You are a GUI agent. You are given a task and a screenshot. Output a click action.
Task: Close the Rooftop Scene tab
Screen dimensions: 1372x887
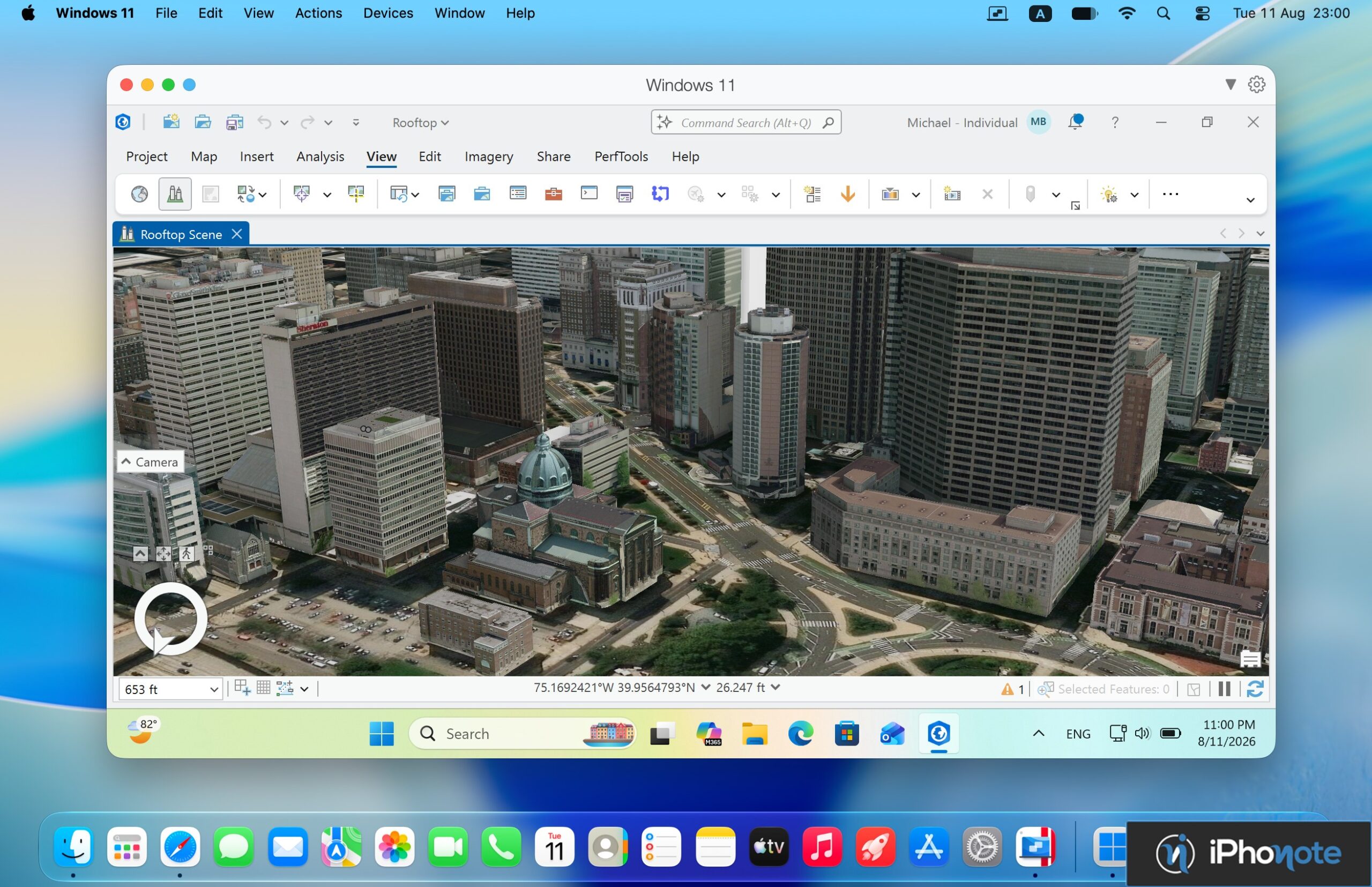237,234
